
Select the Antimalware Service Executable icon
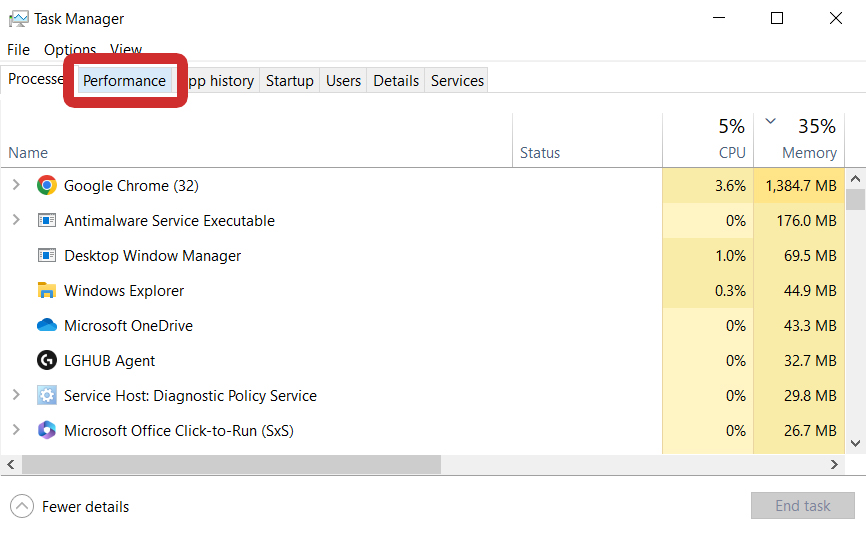(46, 220)
